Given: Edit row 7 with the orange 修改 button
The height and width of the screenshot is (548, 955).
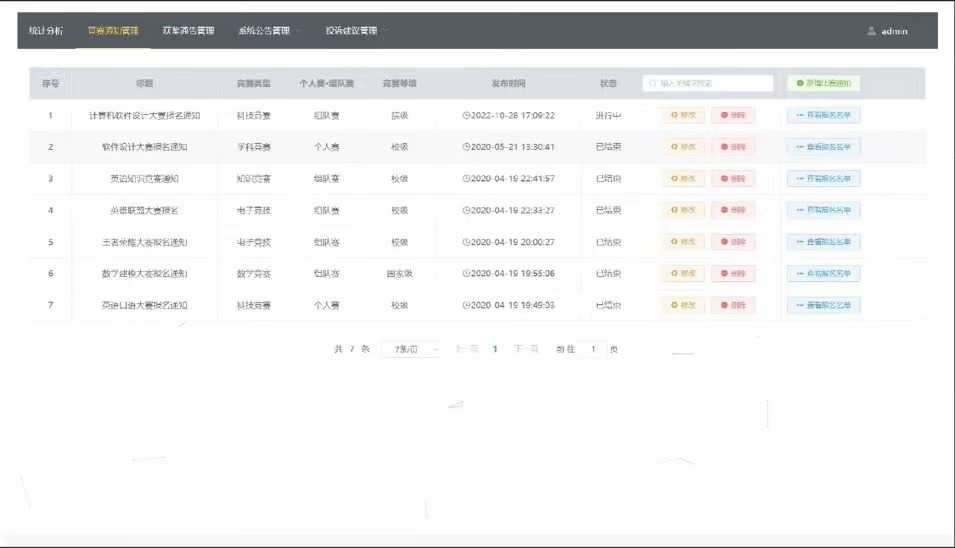Looking at the screenshot, I should (x=683, y=305).
